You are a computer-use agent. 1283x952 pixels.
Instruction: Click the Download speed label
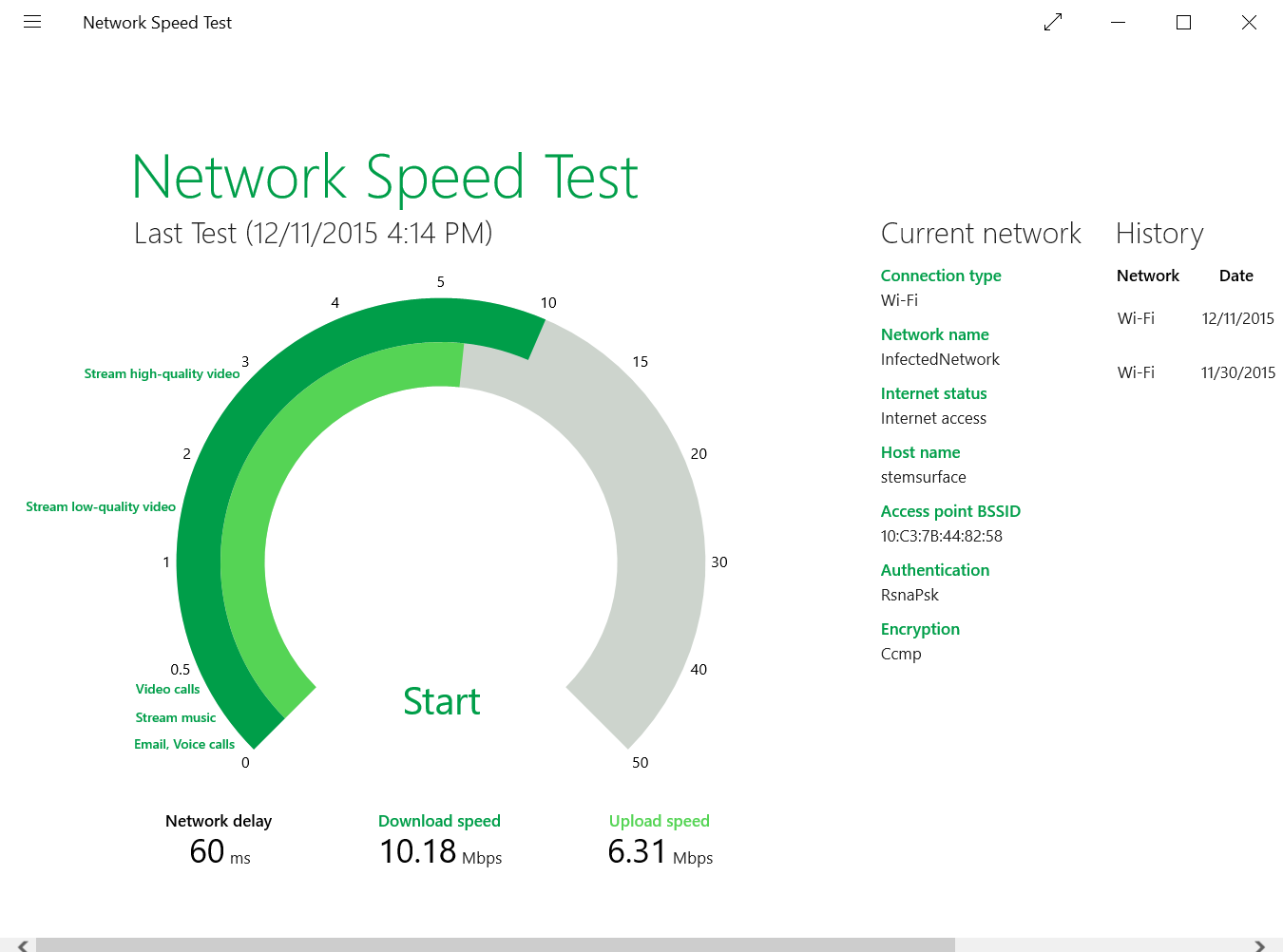[x=439, y=821]
